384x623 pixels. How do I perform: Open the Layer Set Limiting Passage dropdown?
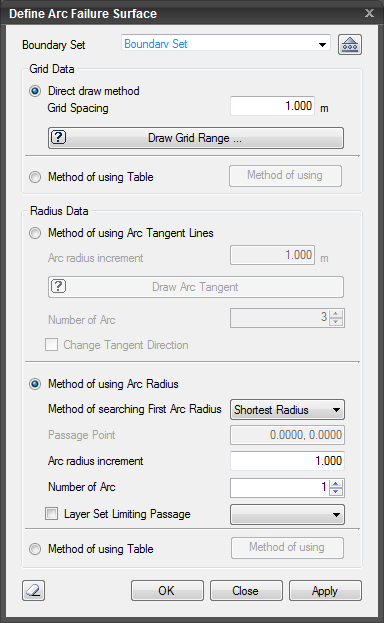[287, 515]
